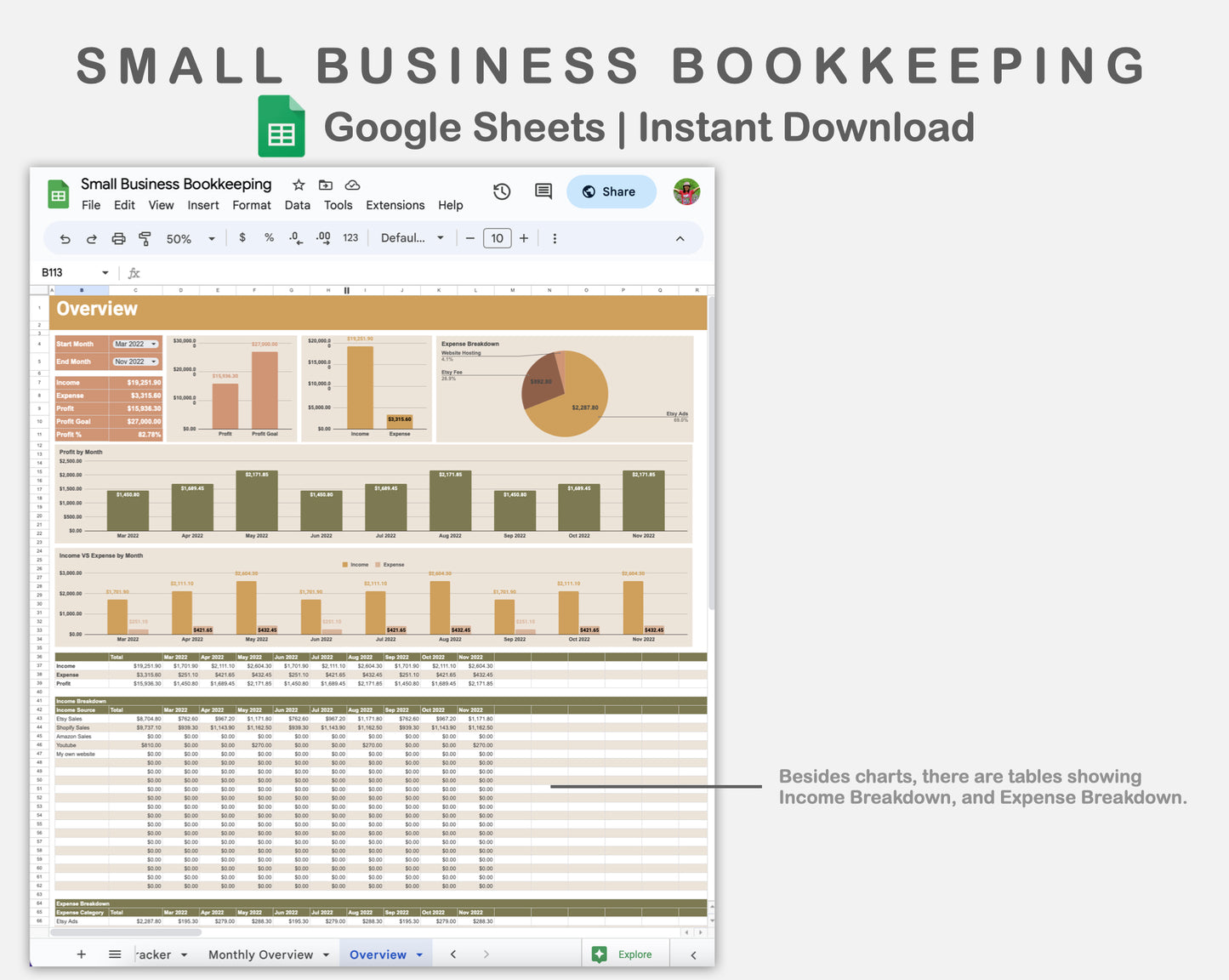Viewport: 1229px width, 980px height.
Task: Toggle percent format on selected cells
Action: [x=269, y=238]
